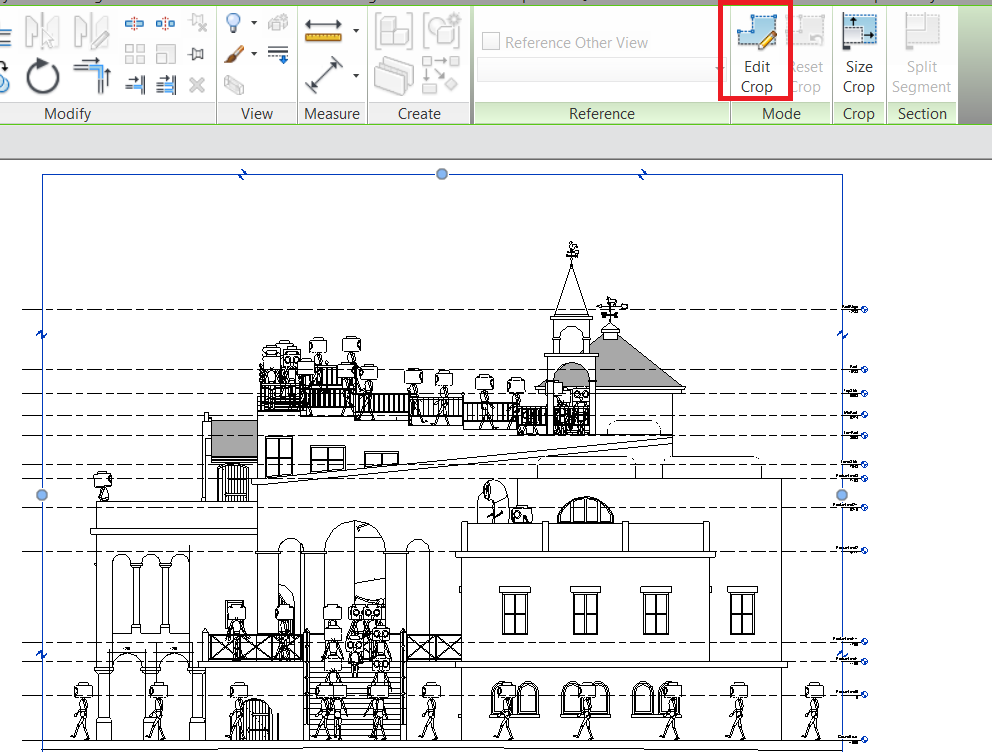
Task: Select the Measure tool ruler icon
Action: coord(322,31)
